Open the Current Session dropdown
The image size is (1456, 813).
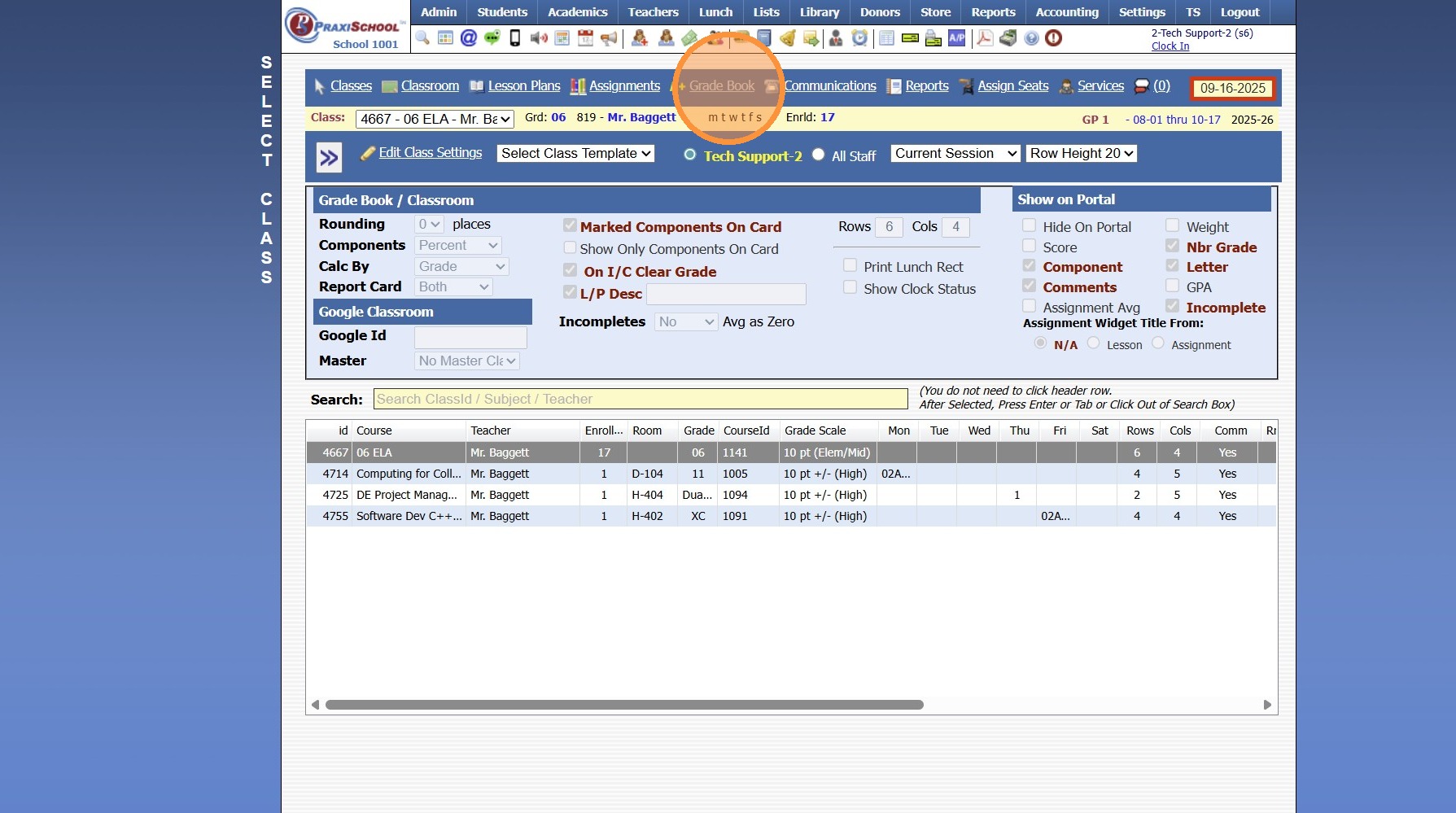pyautogui.click(x=955, y=154)
